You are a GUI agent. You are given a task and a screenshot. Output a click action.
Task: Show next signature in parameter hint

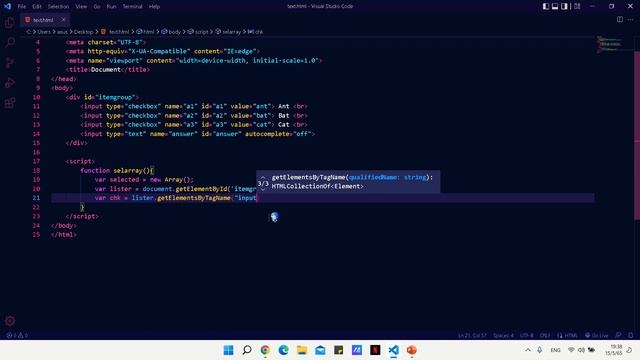pos(263,189)
